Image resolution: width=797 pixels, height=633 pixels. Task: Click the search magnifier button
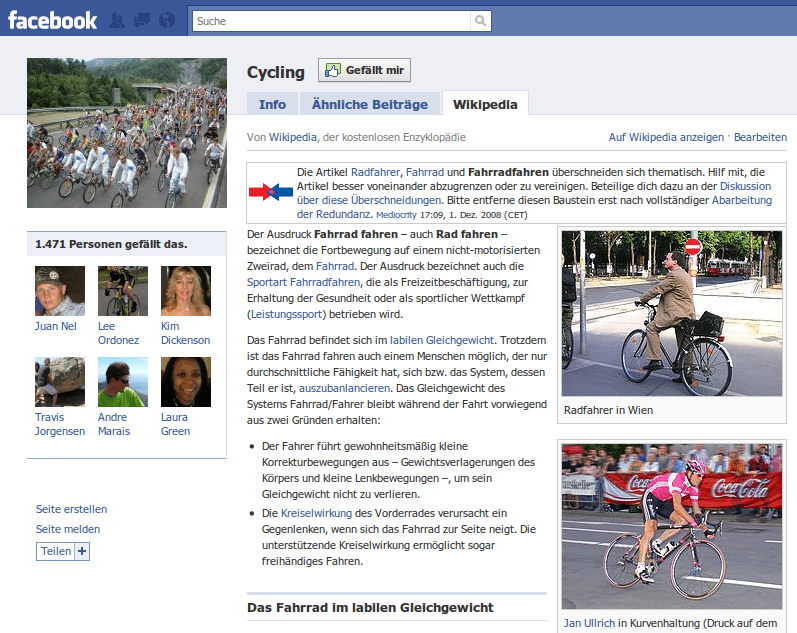point(480,21)
